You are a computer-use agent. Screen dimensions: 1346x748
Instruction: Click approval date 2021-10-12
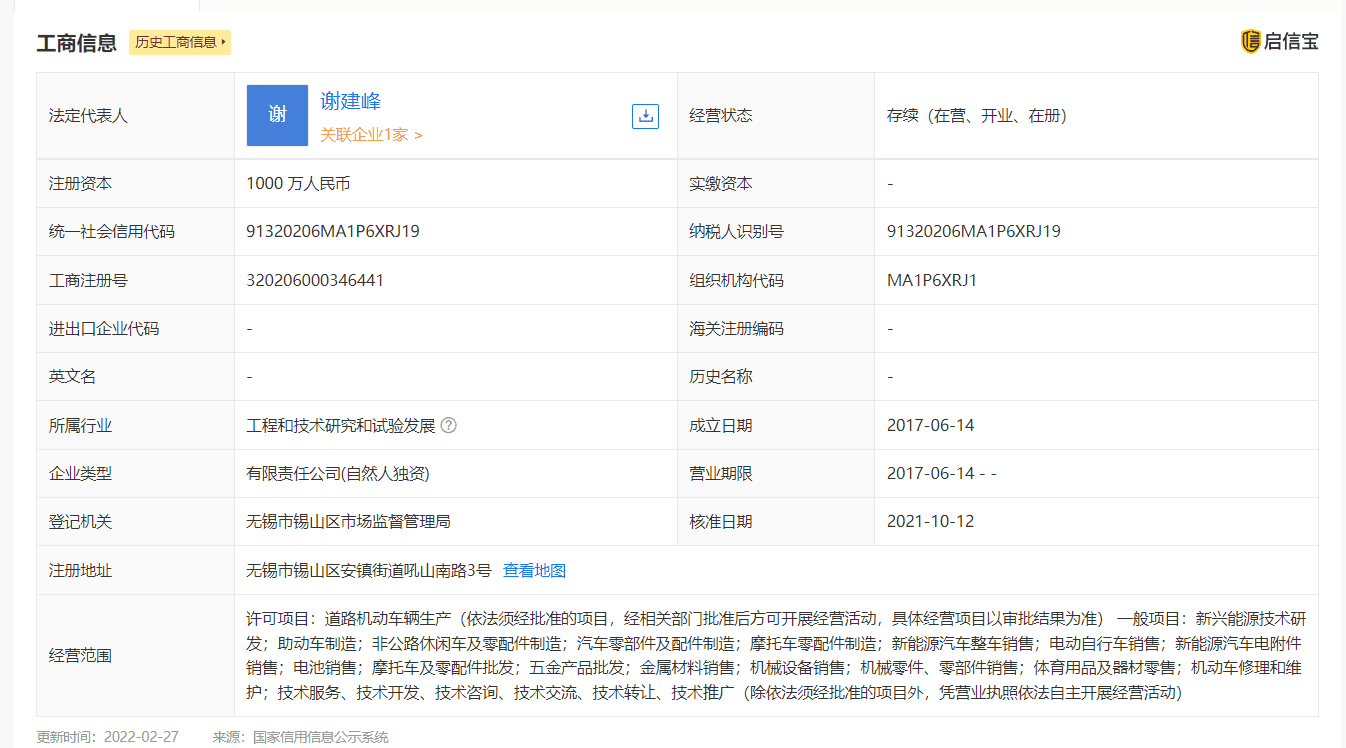click(x=930, y=521)
